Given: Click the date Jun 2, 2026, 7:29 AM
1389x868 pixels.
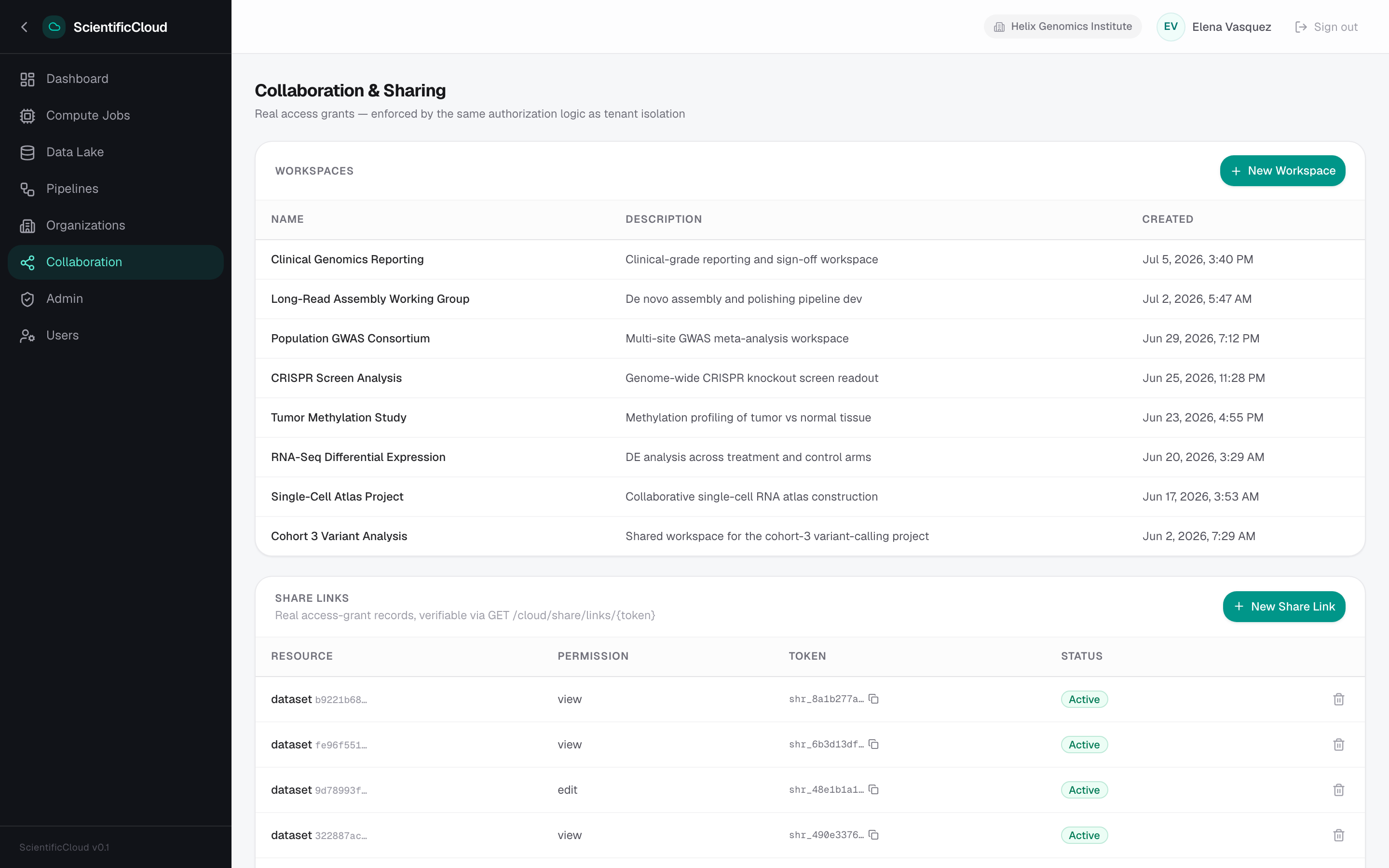Looking at the screenshot, I should tap(1198, 536).
